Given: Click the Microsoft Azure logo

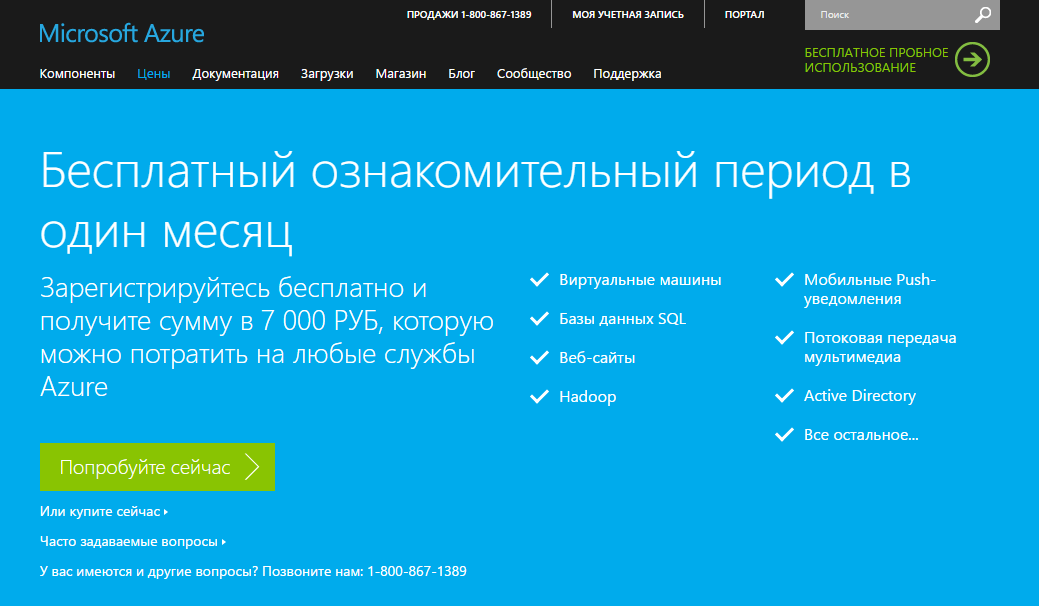Looking at the screenshot, I should coord(121,33).
